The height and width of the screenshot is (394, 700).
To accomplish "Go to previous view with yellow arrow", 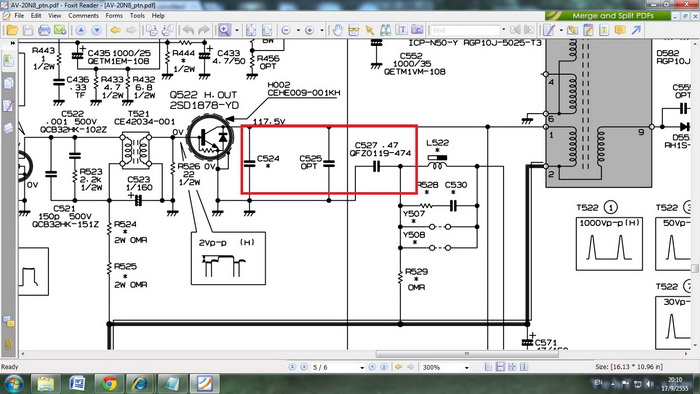I will 116,30.
